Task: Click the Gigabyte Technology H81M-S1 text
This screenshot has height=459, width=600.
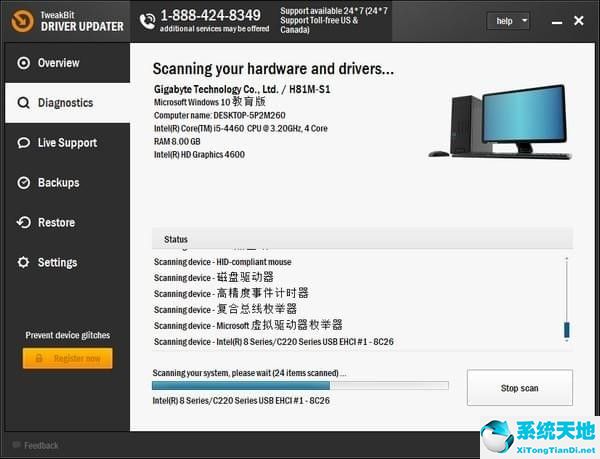Action: point(242,89)
